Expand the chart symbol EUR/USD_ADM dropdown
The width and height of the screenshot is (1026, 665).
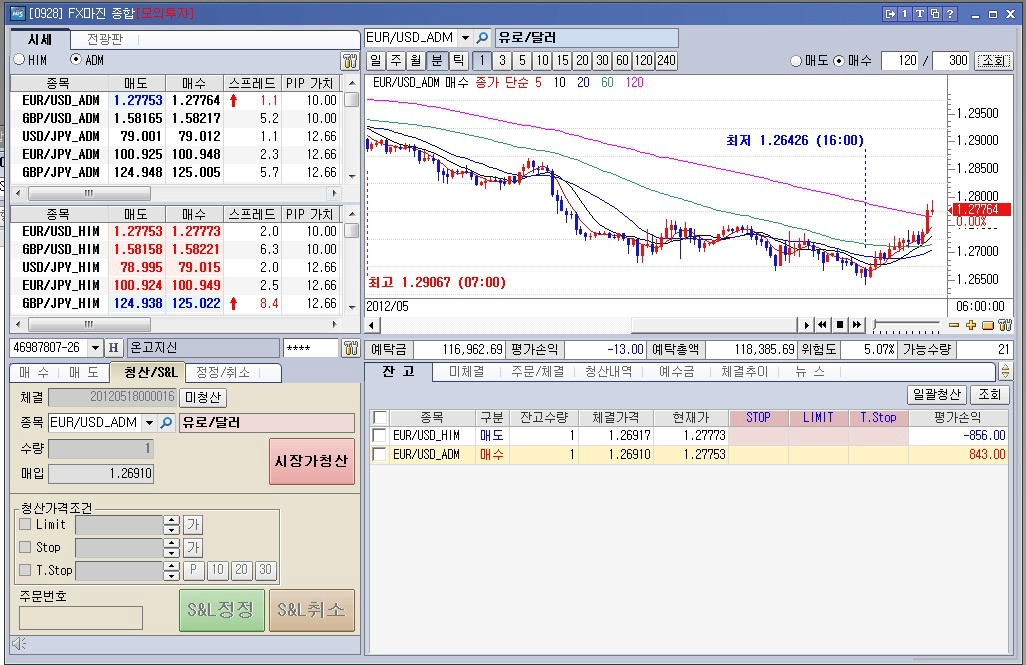(x=465, y=38)
